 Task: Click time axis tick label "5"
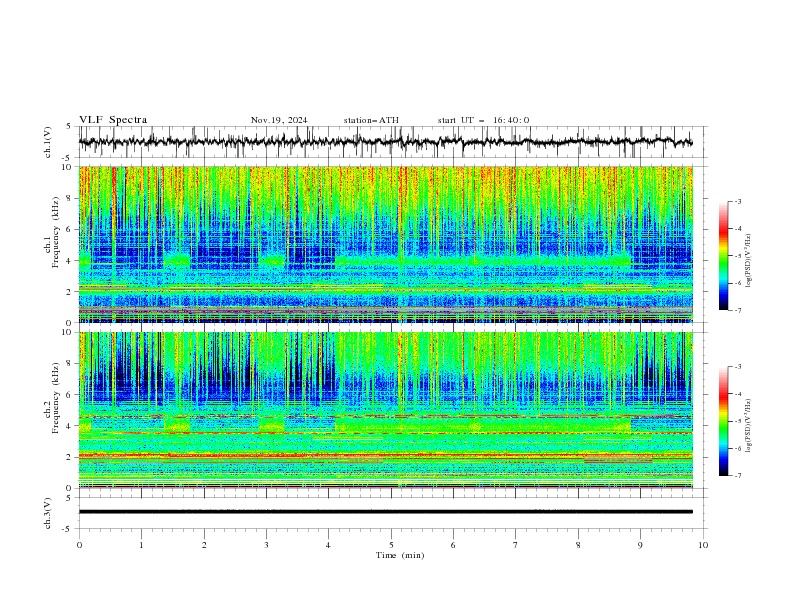pos(391,545)
